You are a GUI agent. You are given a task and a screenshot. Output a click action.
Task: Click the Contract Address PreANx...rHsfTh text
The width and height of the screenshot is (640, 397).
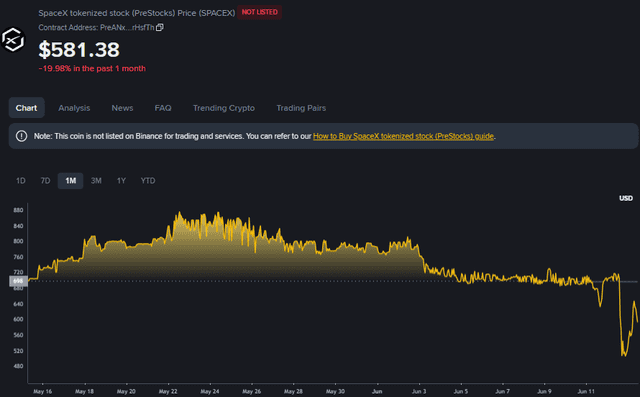click(96, 27)
